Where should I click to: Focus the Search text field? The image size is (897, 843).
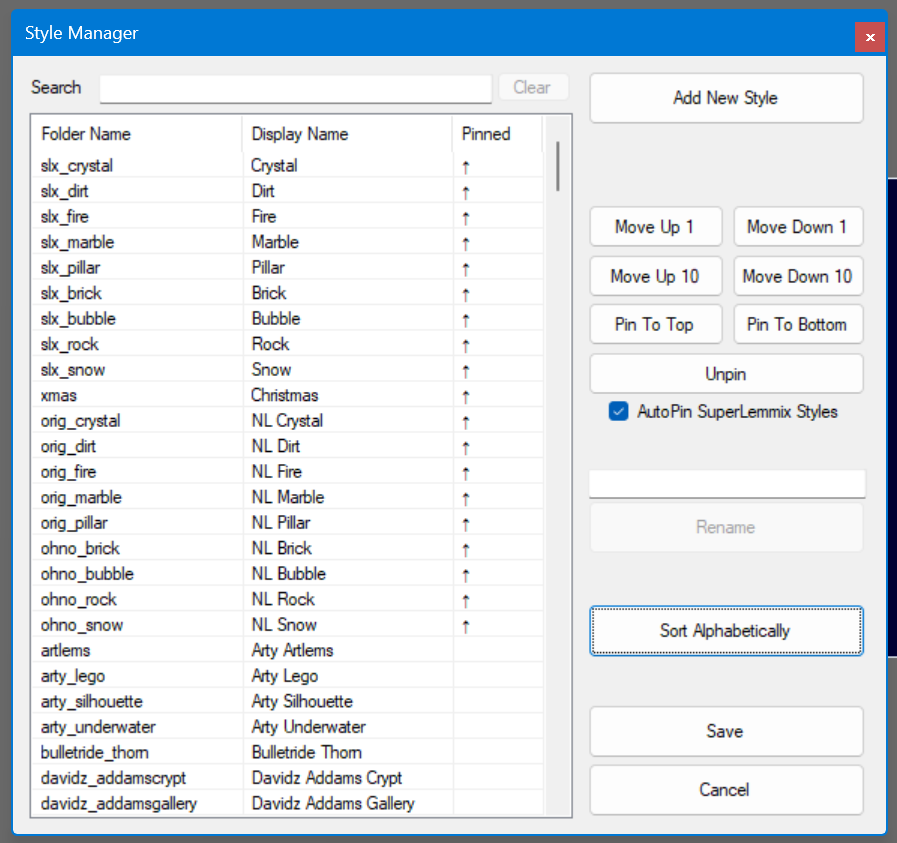tap(295, 88)
